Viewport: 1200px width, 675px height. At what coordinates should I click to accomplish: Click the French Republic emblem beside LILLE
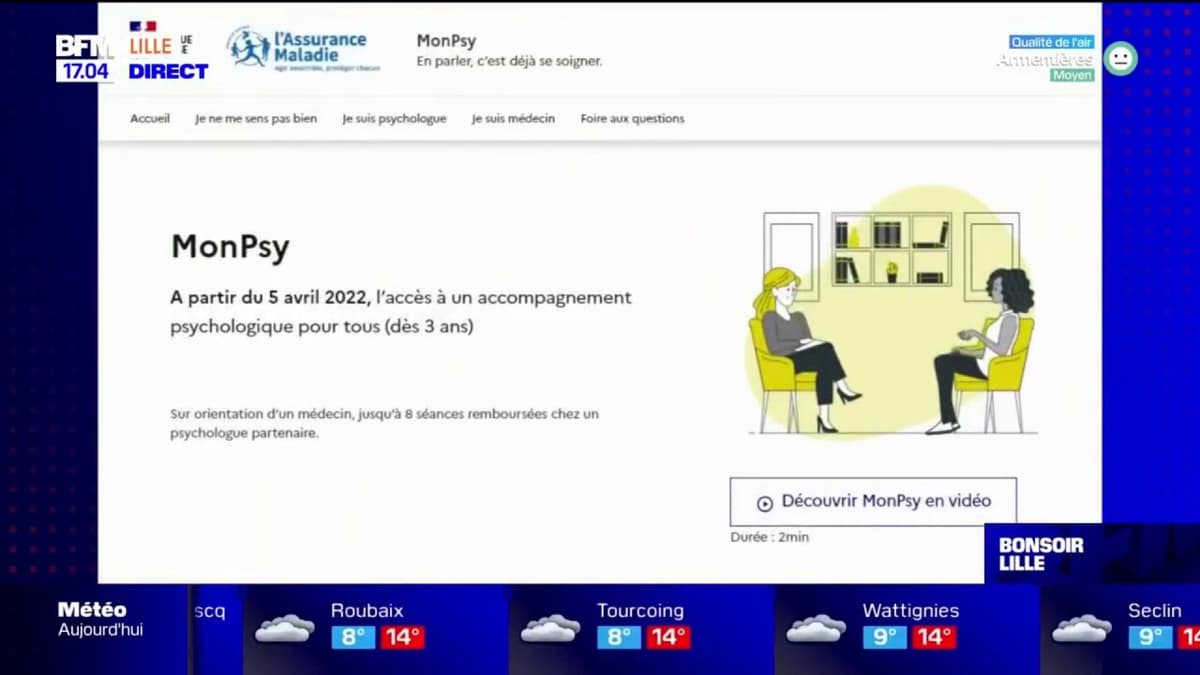(x=141, y=25)
